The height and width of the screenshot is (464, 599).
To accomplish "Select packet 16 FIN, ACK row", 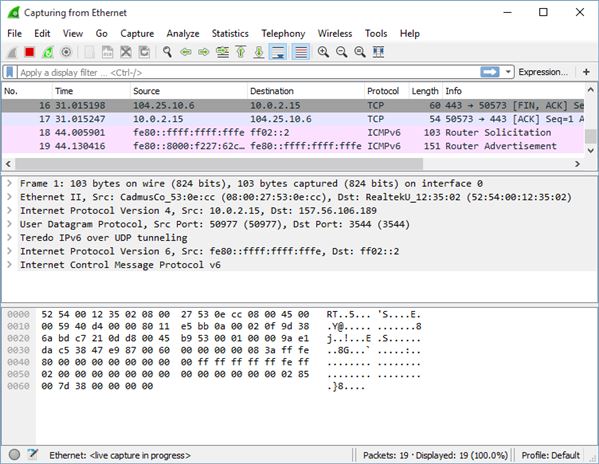I will [x=293, y=105].
